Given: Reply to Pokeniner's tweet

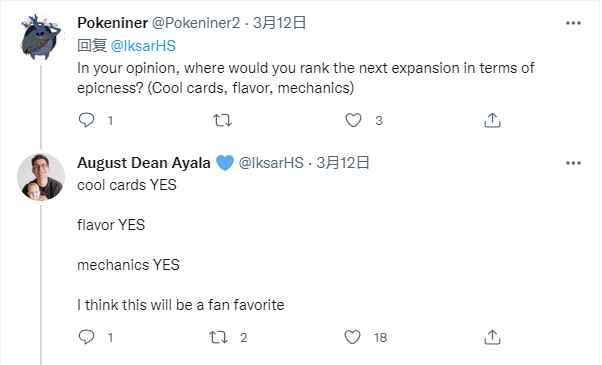Looking at the screenshot, I should click(86, 120).
